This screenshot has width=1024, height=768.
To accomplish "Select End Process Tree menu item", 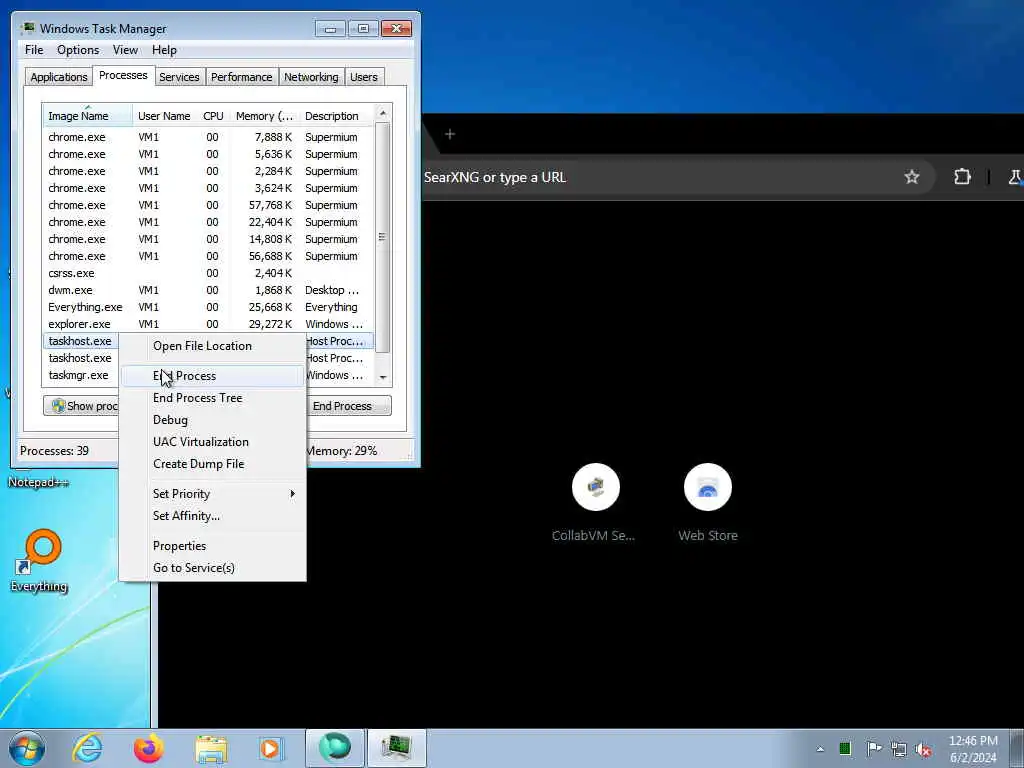I will coord(212,398).
